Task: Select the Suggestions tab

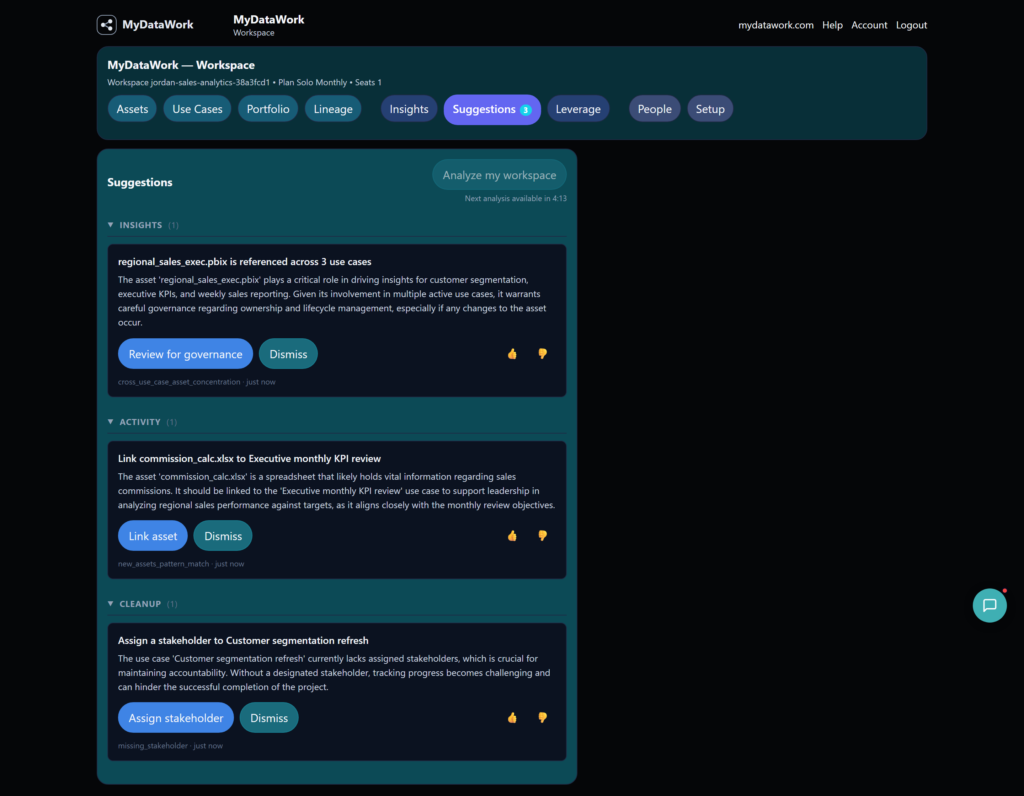Action: pos(492,109)
